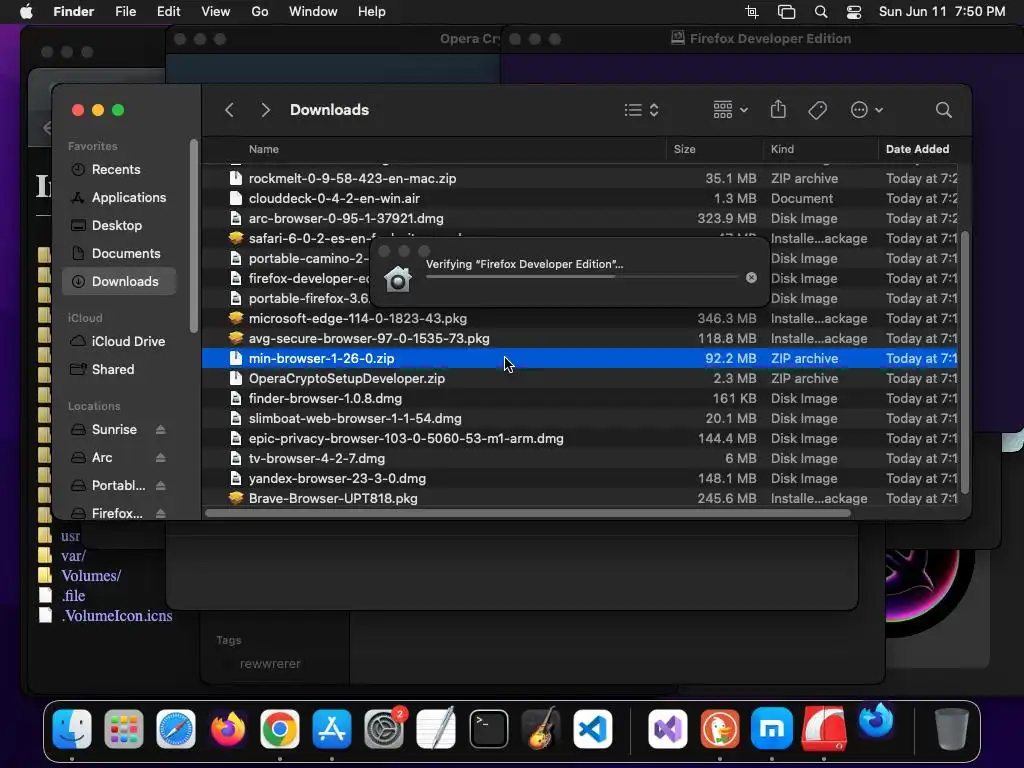Viewport: 1024px width, 768px height.
Task: Open Launchpad from the Dock
Action: pos(123,729)
